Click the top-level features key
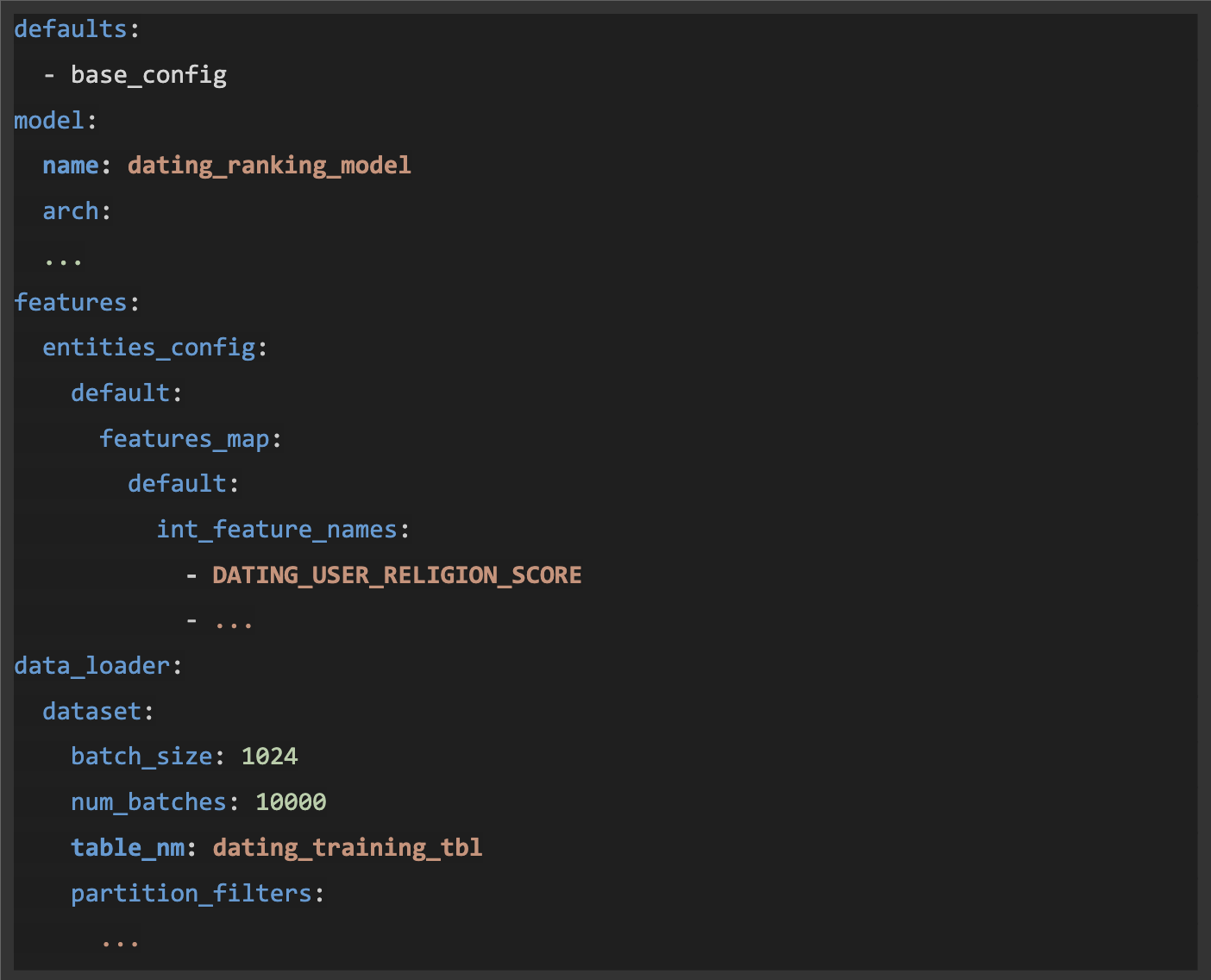The width and height of the screenshot is (1211, 980). [x=71, y=303]
